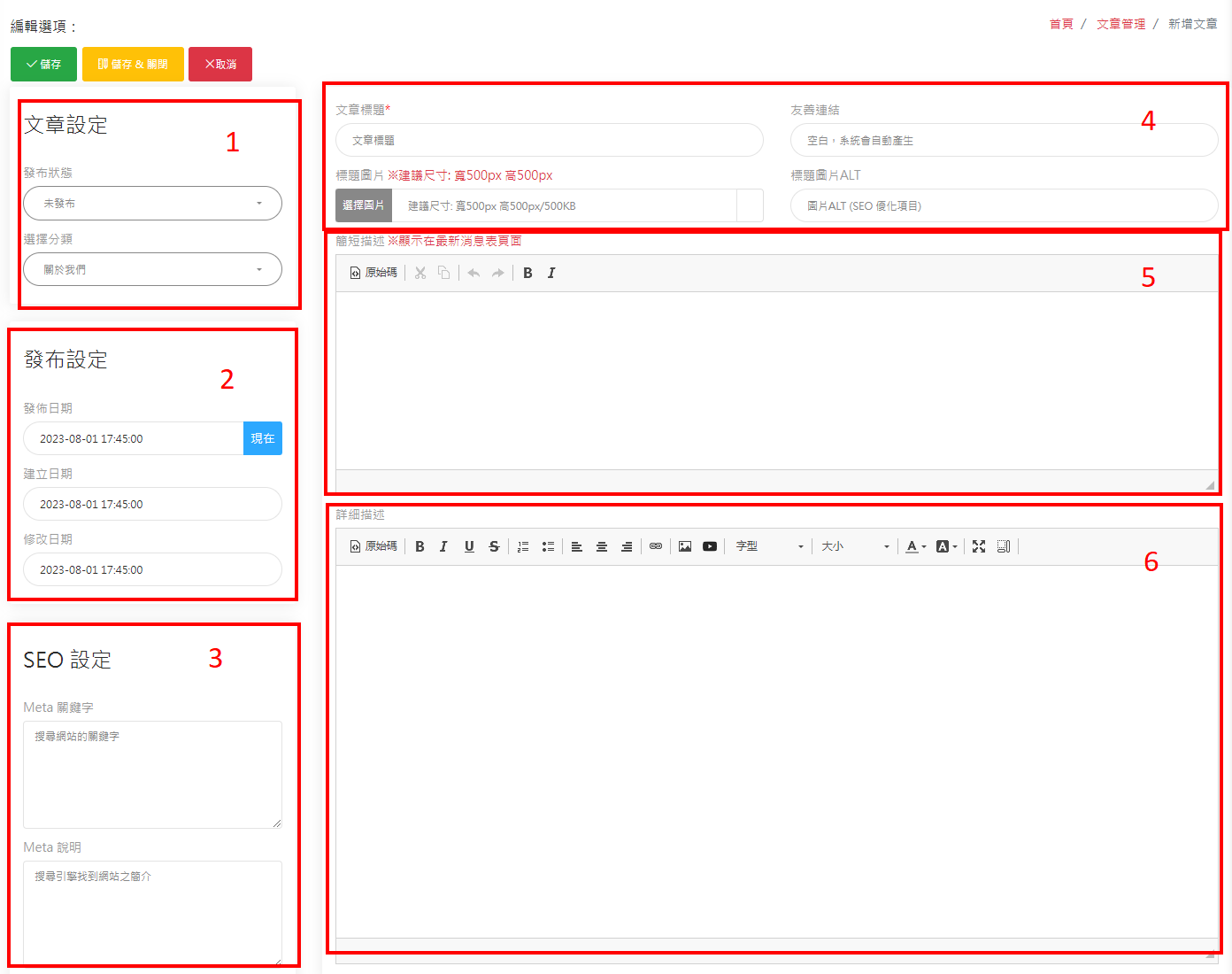Go to 文章管理 in the breadcrumb
This screenshot has width=1232, height=974.
click(x=1120, y=24)
